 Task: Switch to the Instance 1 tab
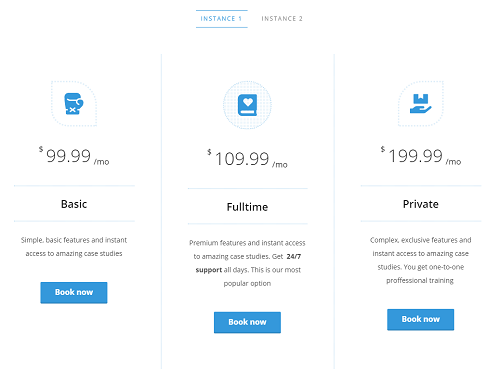click(222, 19)
